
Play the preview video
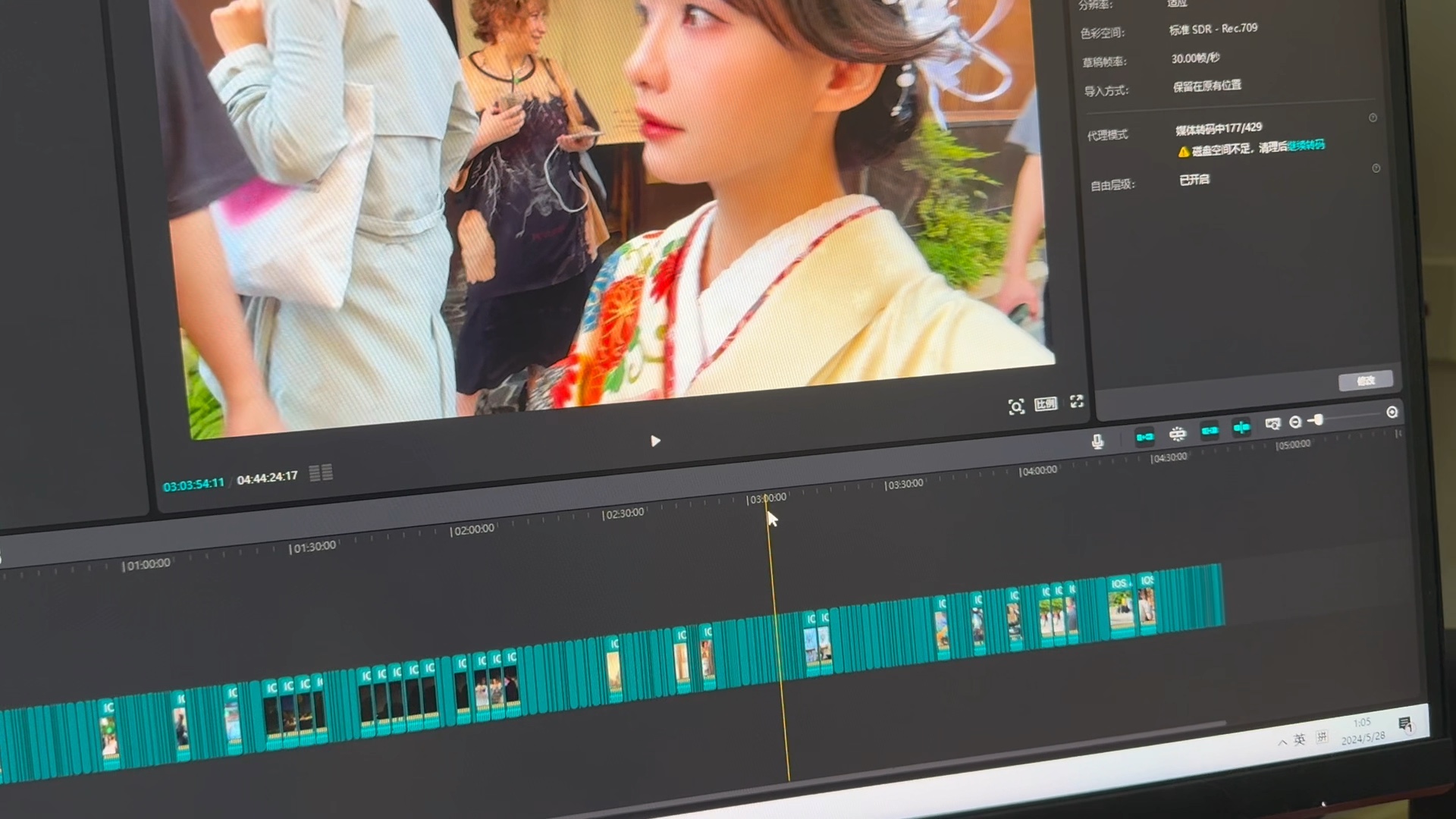click(655, 441)
